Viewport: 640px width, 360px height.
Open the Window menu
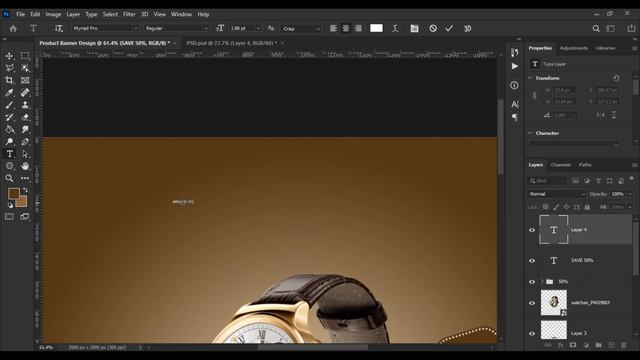click(181, 14)
